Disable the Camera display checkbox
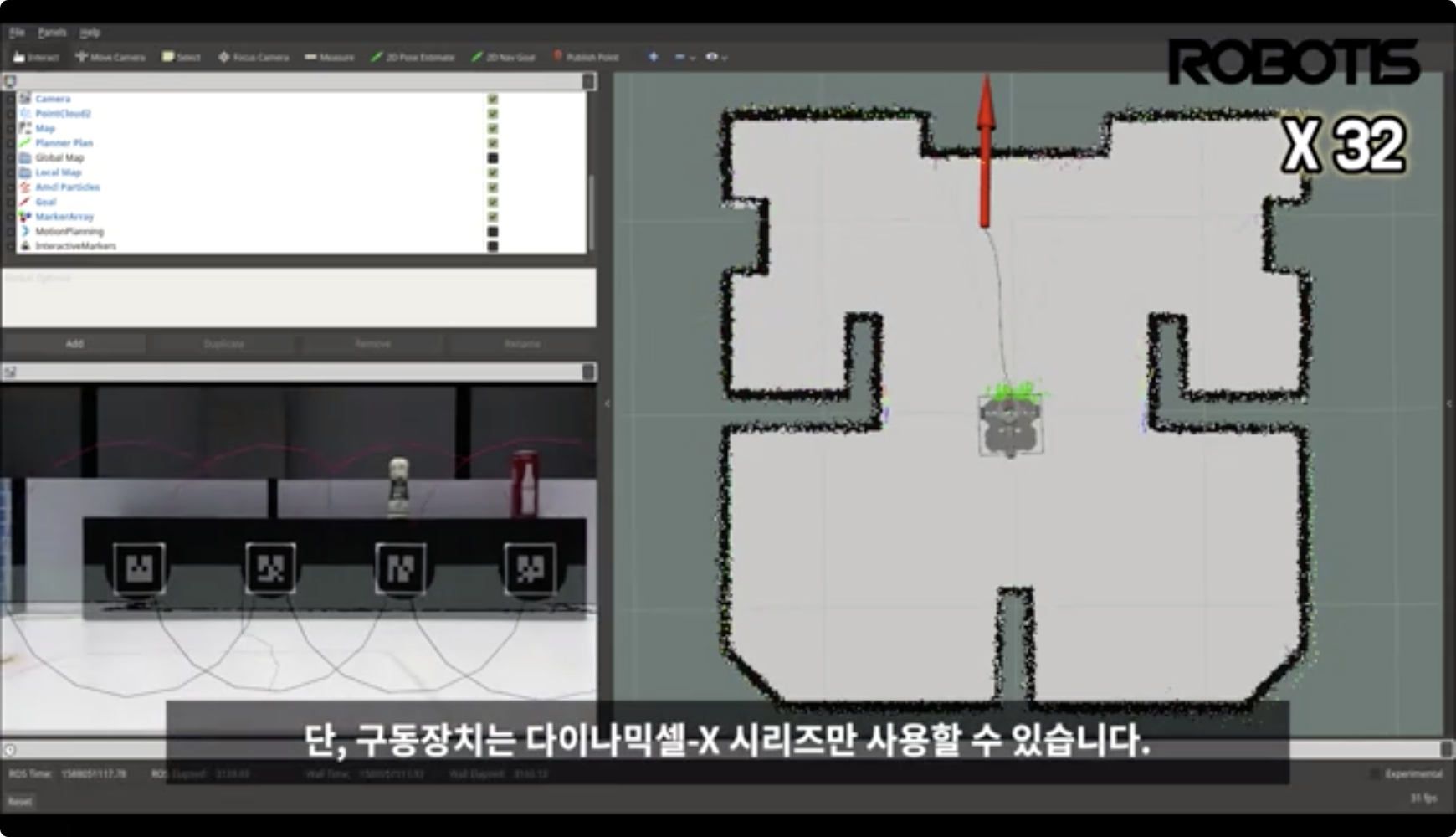Screen dimensions: 1456x837 coord(493,99)
